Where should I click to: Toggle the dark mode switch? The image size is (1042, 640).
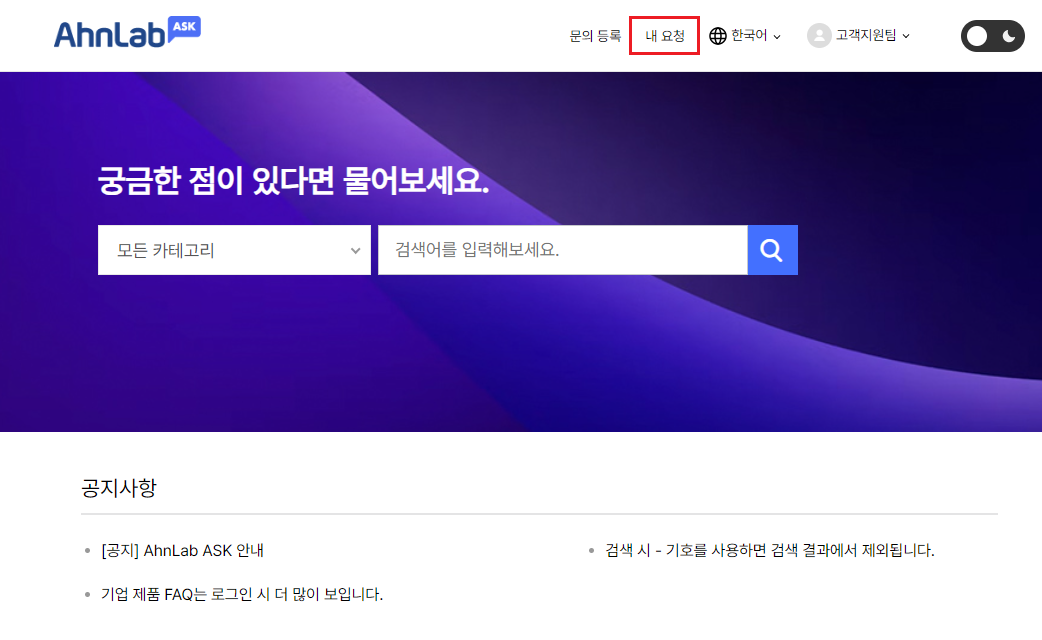(992, 36)
